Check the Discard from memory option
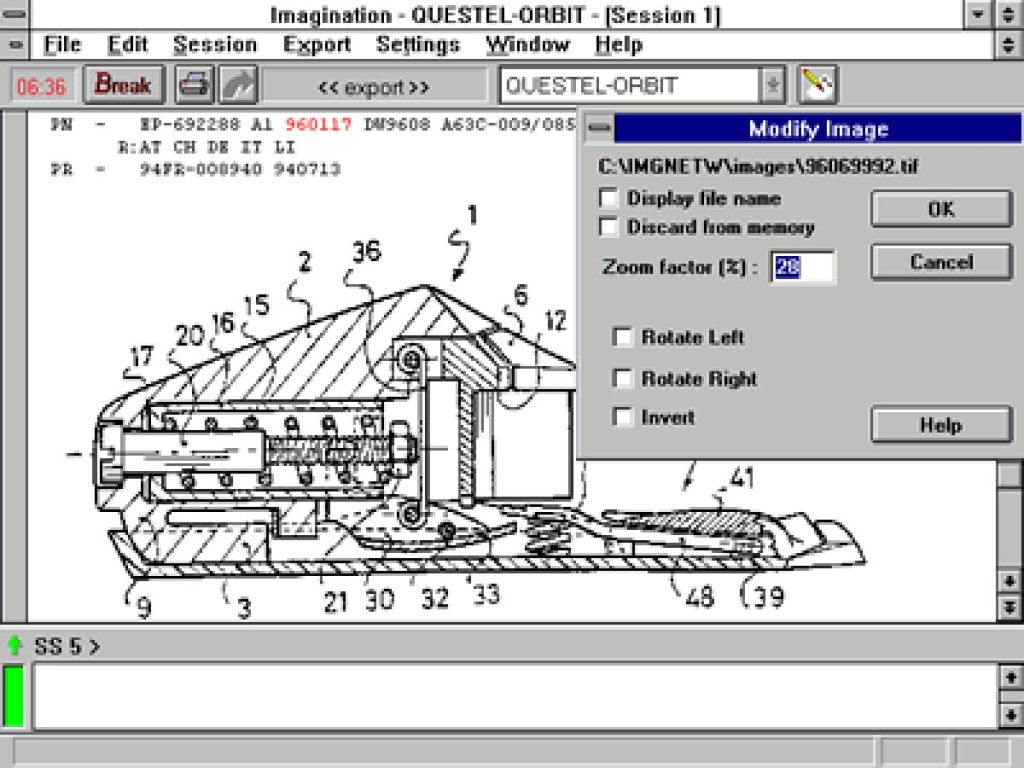Image resolution: width=1024 pixels, height=768 pixels. [608, 227]
